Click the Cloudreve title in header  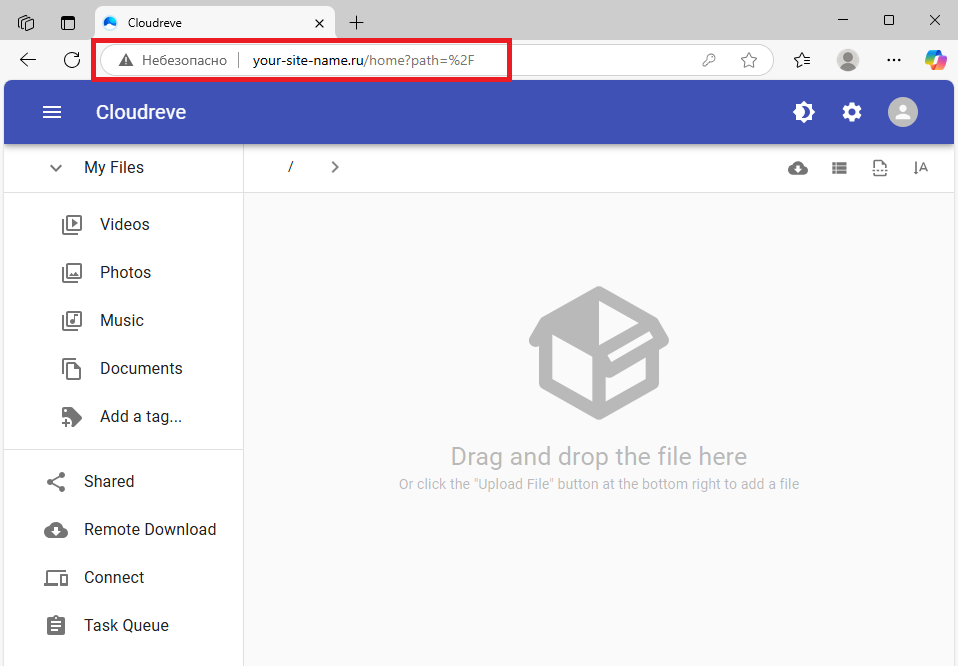tap(141, 112)
